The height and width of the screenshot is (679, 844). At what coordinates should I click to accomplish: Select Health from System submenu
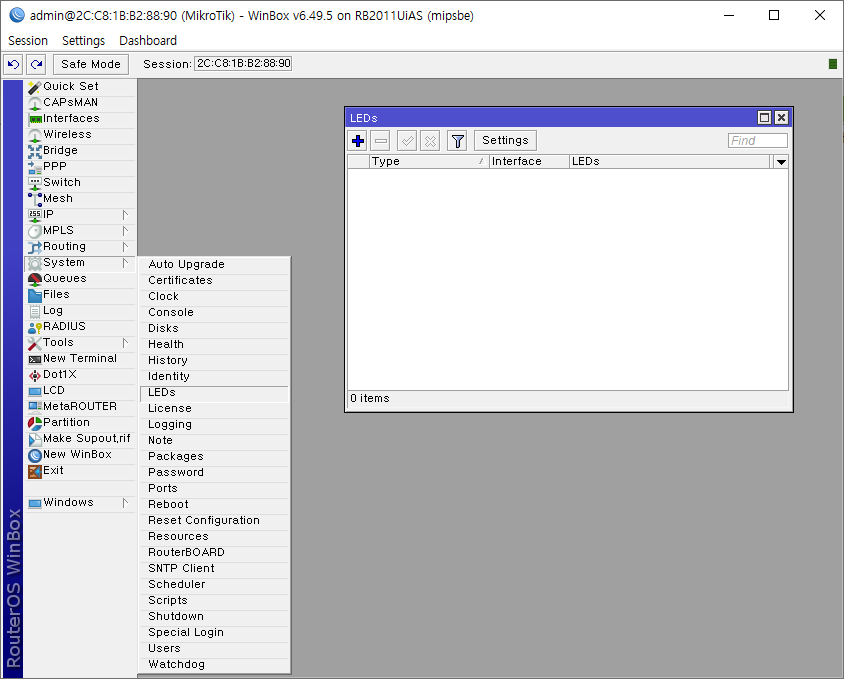tap(214, 345)
